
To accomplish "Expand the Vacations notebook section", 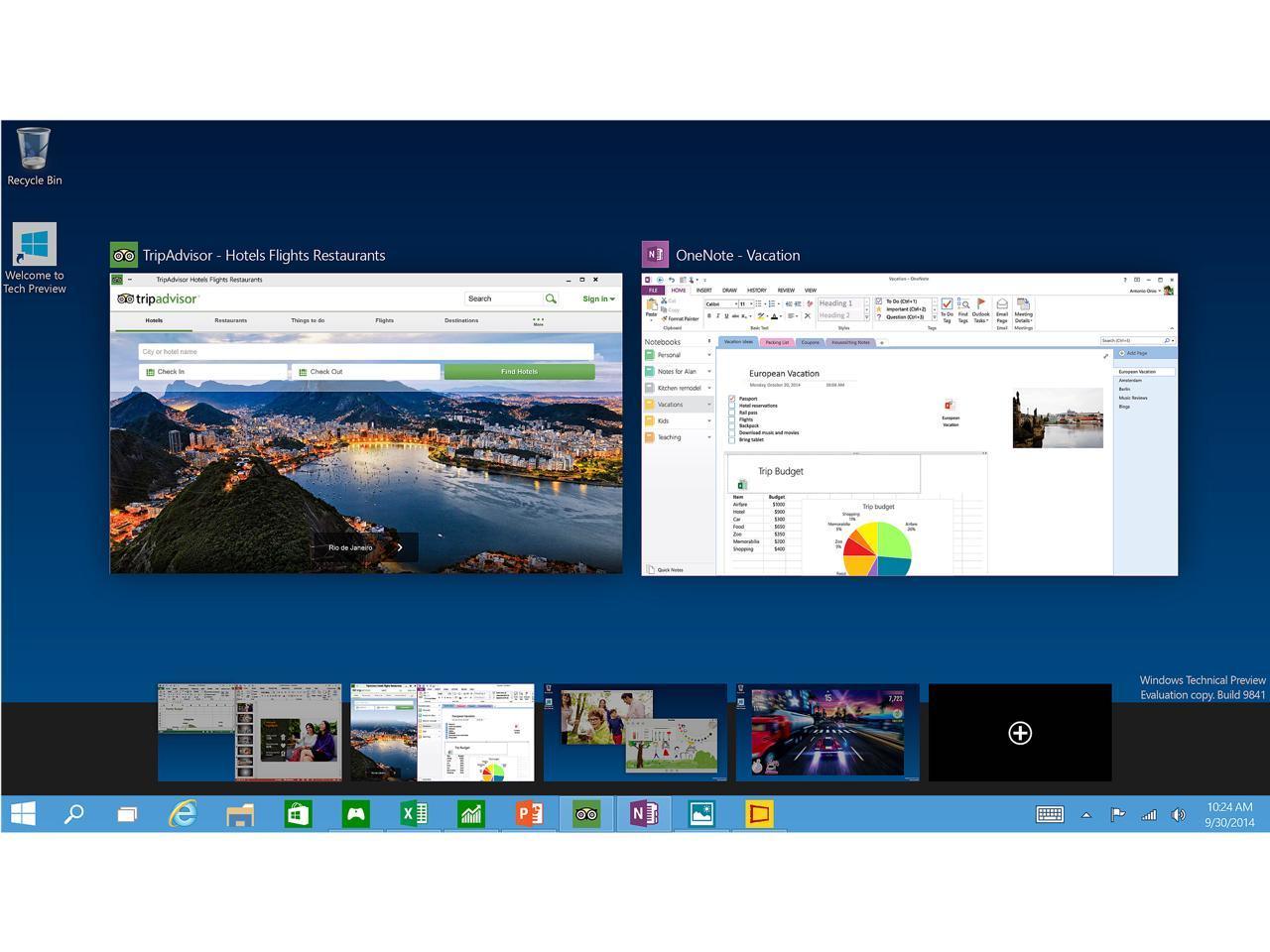I will pos(709,404).
